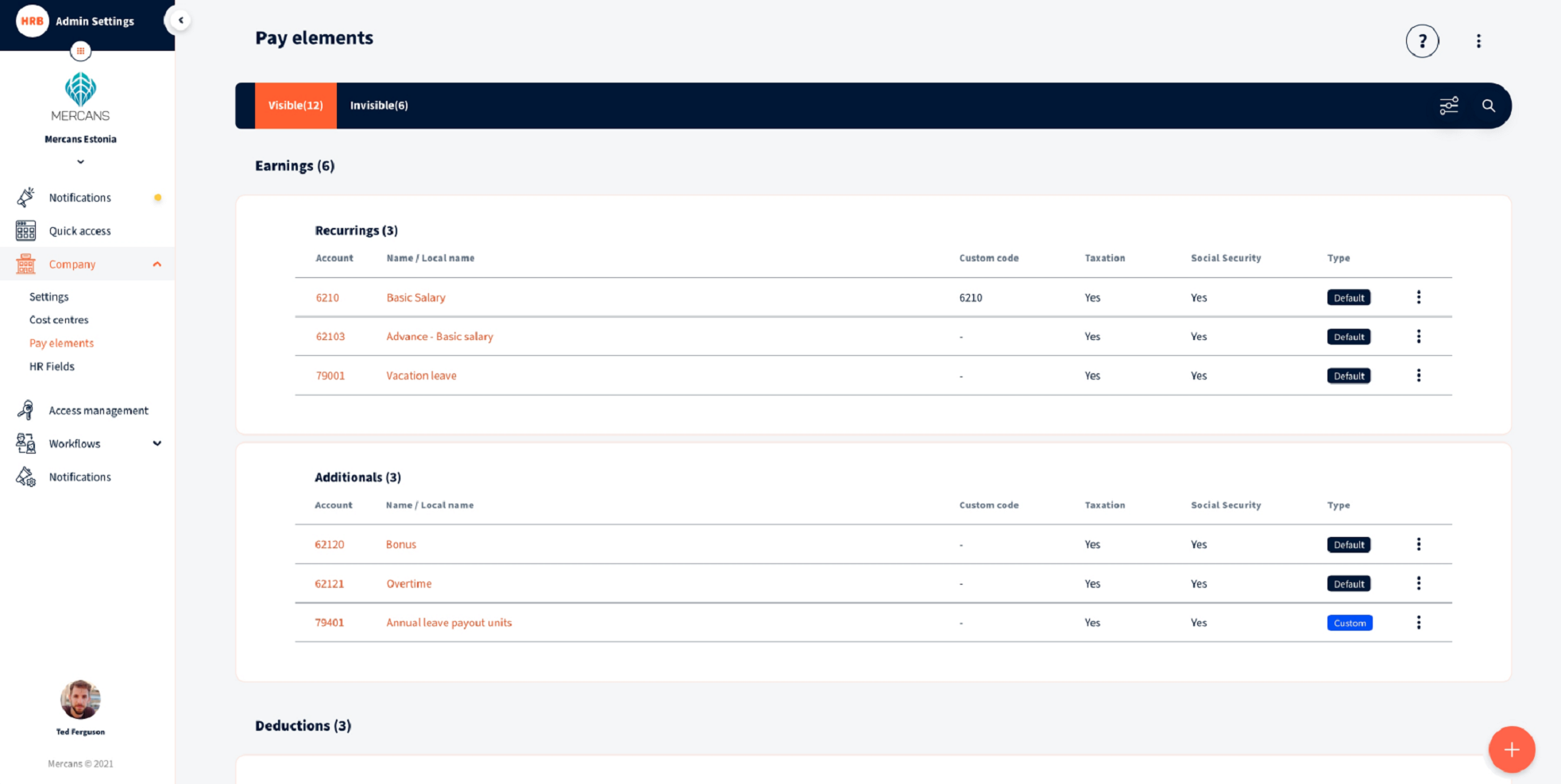This screenshot has height=784, width=1561.
Task: Open row actions menu for Basic Salary
Action: coord(1419,297)
